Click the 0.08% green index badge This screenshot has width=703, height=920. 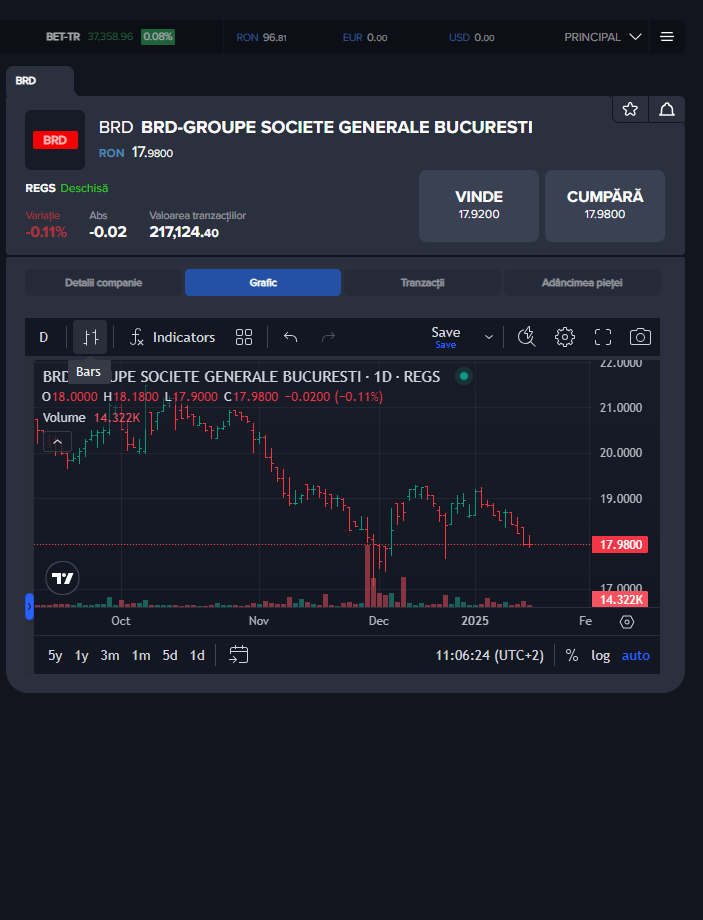tap(158, 37)
